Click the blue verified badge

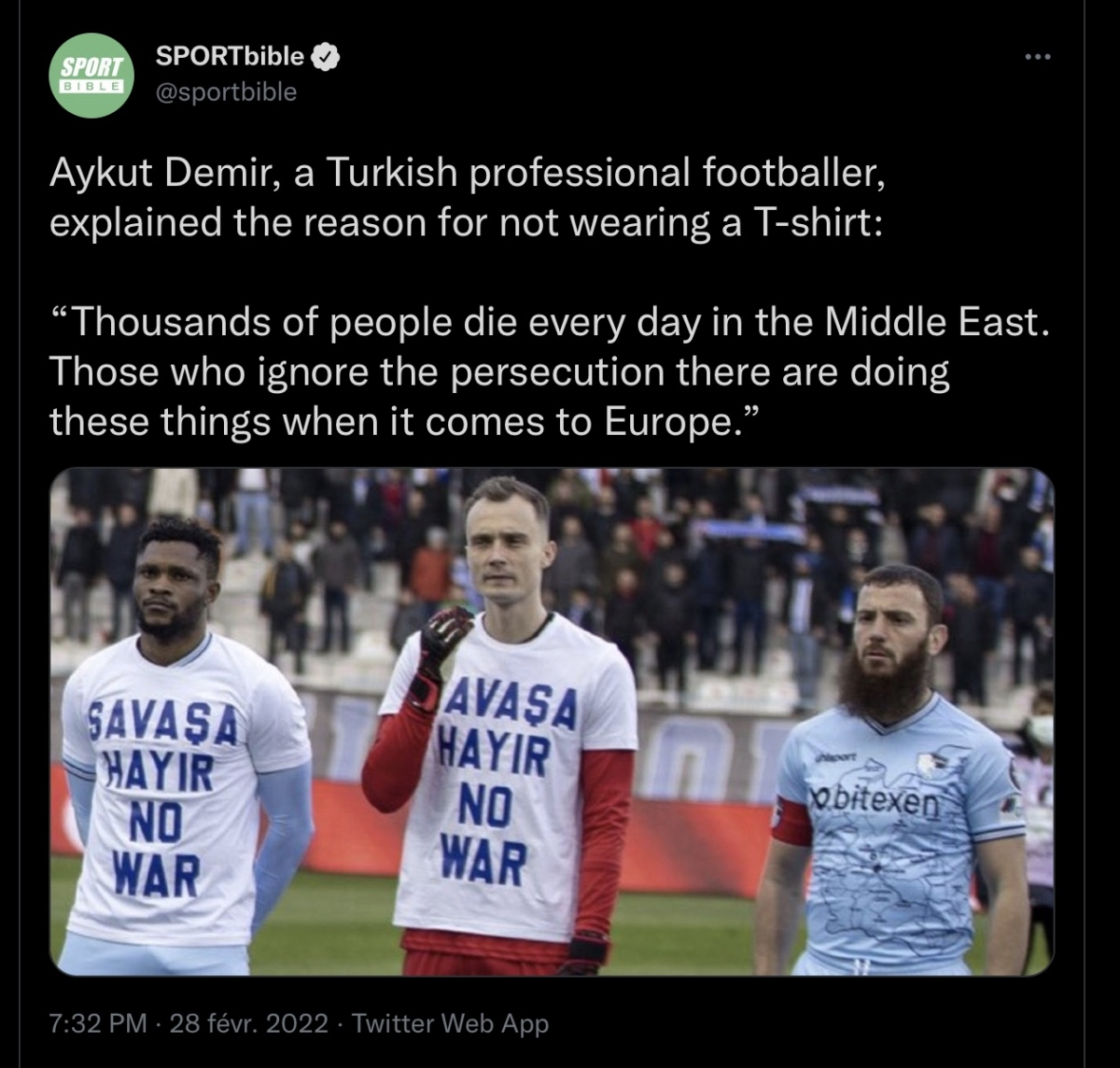pos(326,57)
